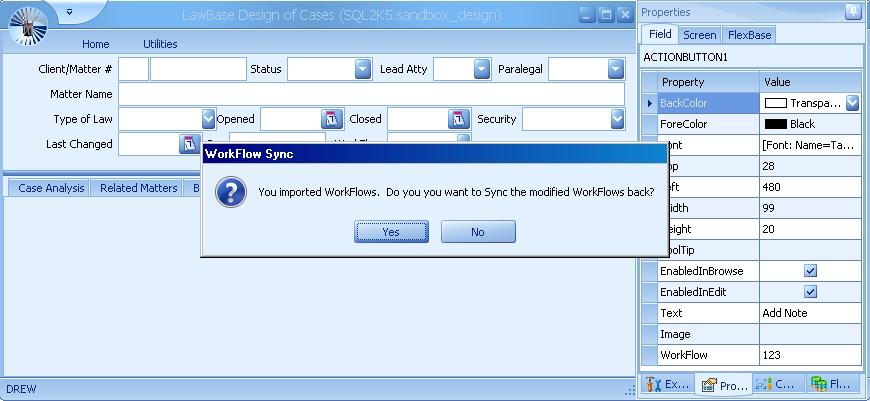
Task: Click the second Client/Matter # input box
Action: point(198,69)
